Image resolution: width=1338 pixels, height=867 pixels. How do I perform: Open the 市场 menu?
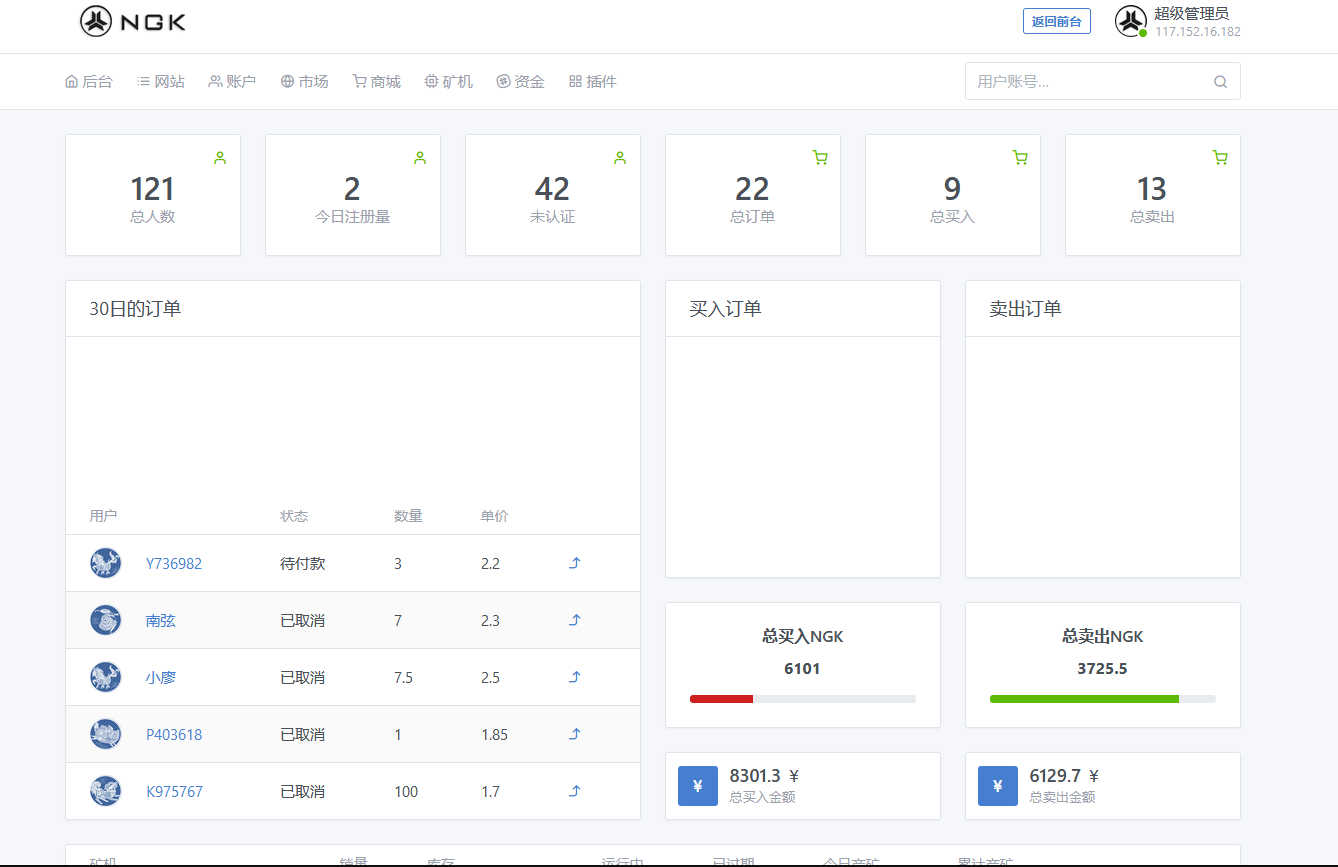pyautogui.click(x=305, y=82)
